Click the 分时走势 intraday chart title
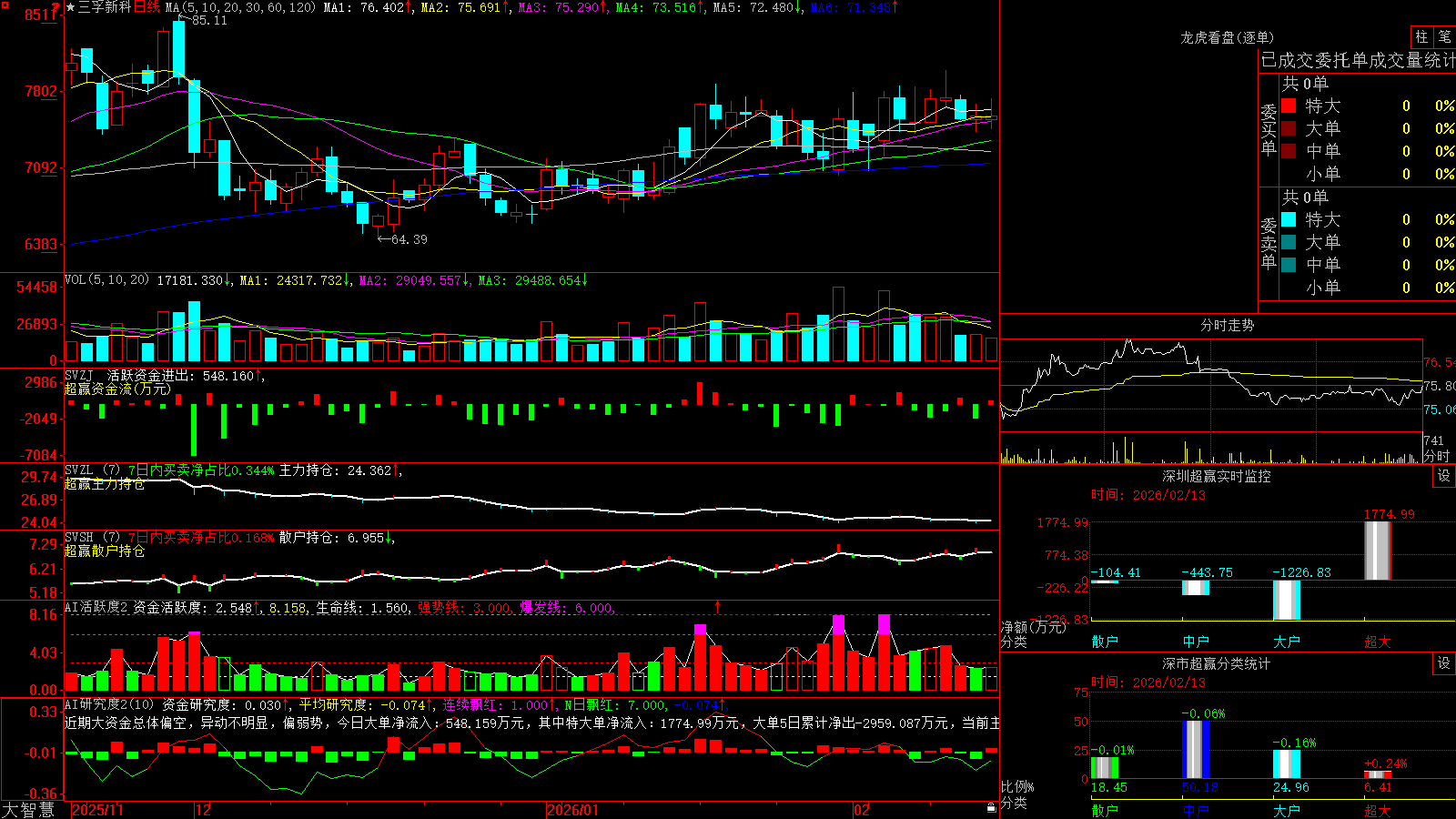Screen dimensions: 1456x819 pos(1227,325)
